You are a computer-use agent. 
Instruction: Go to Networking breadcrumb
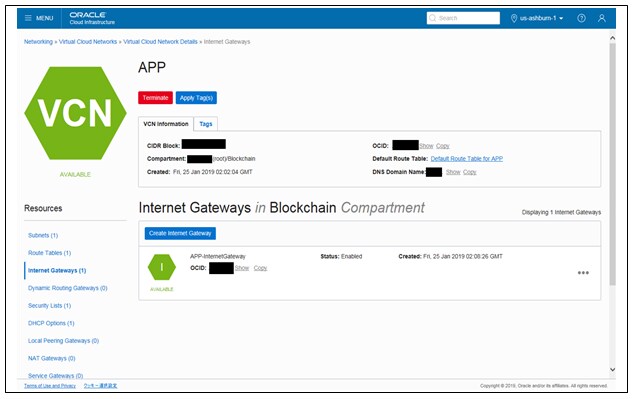38,42
